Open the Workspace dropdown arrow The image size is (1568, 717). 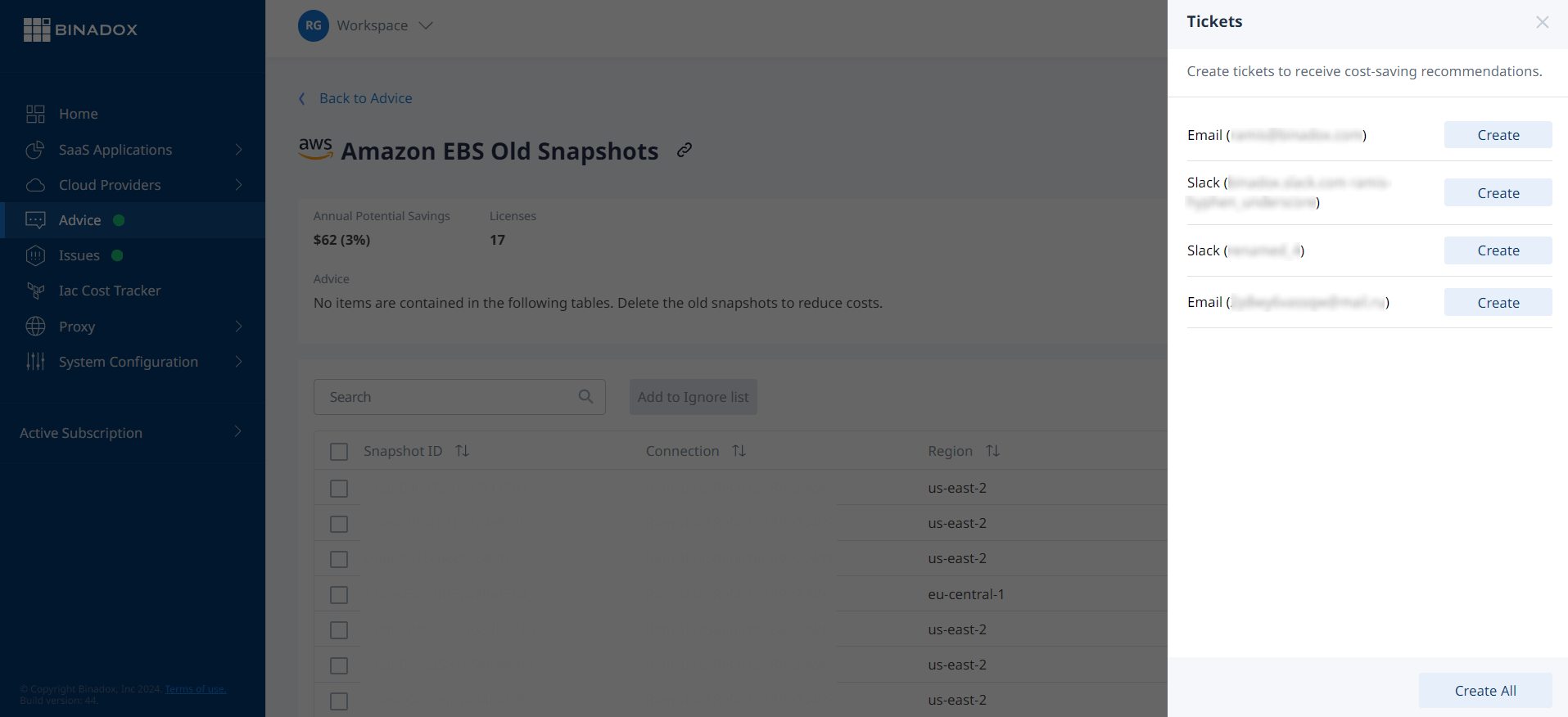tap(426, 25)
